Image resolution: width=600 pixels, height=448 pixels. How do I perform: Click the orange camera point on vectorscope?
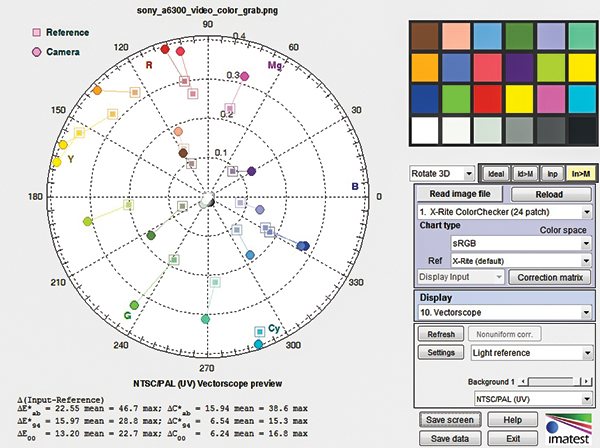97,91
